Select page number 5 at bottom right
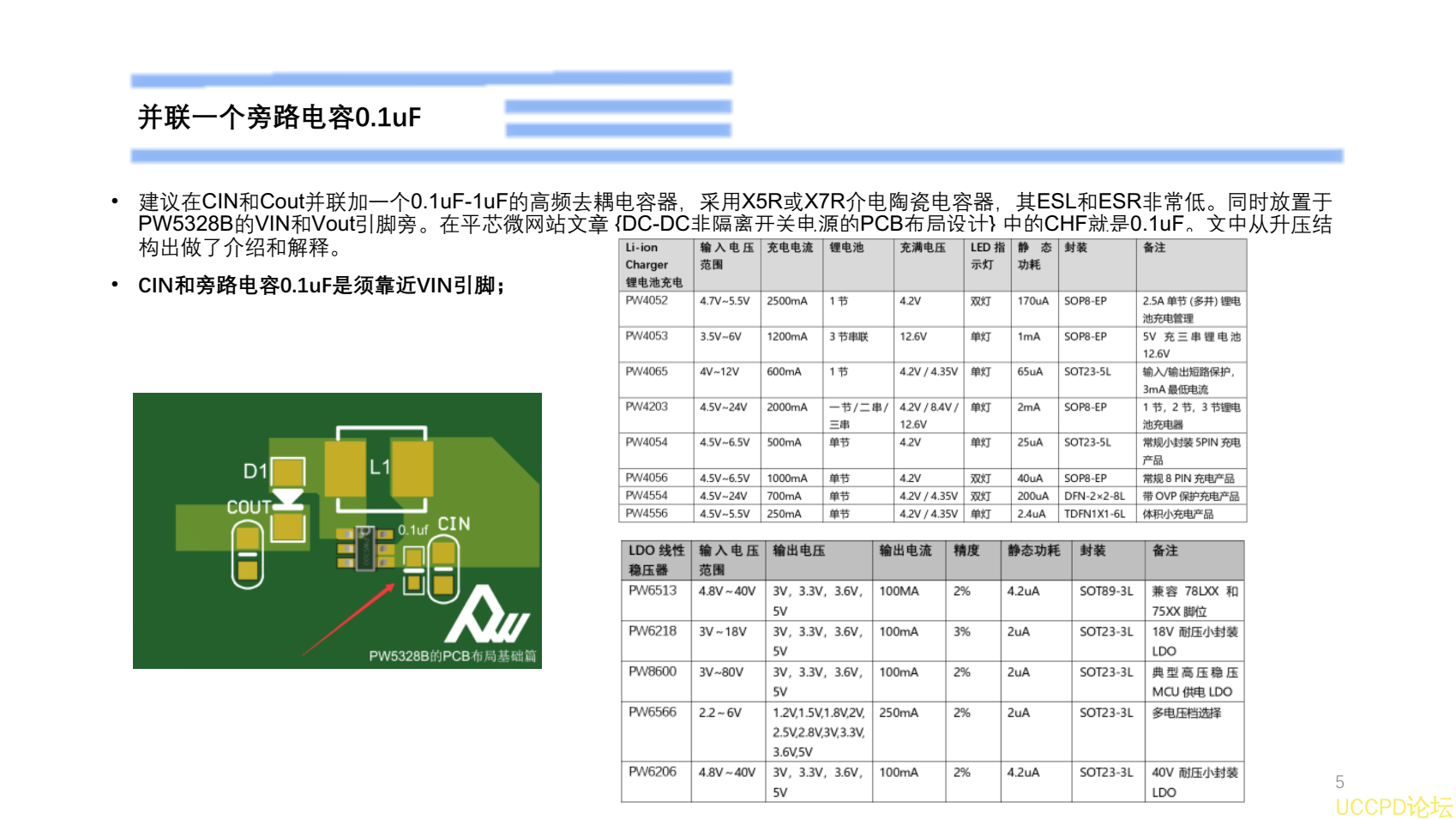The width and height of the screenshot is (1456, 819). [1340, 780]
